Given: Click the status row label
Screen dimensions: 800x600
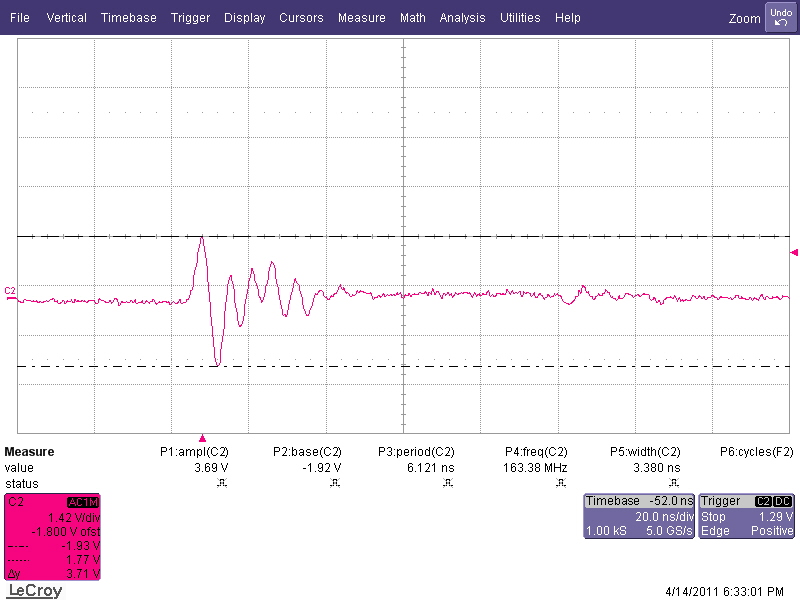Looking at the screenshot, I should [21, 484].
